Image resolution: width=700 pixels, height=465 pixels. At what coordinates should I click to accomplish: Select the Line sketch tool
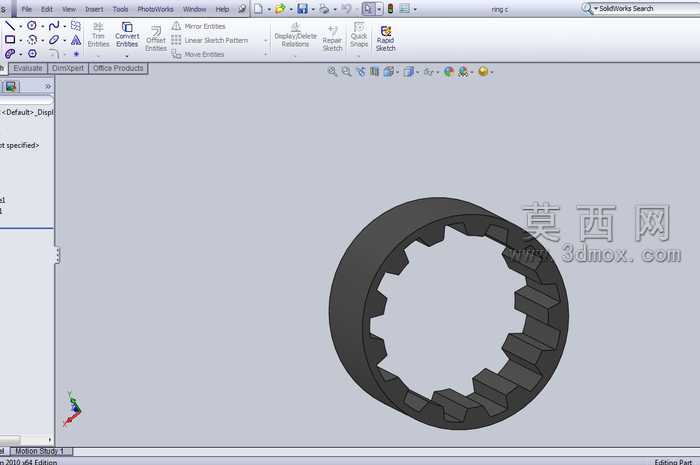pos(9,25)
